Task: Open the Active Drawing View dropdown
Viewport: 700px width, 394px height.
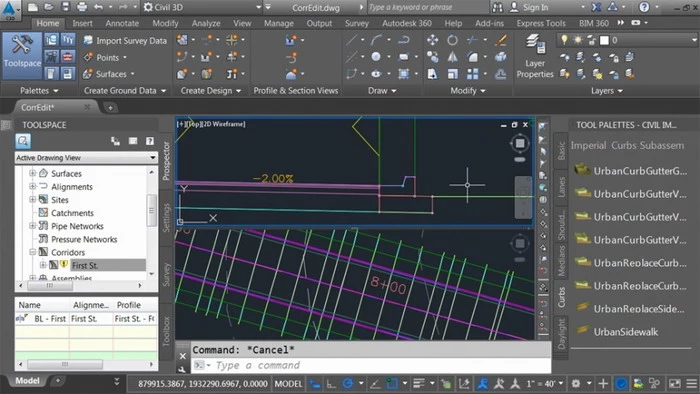Action: [x=86, y=158]
